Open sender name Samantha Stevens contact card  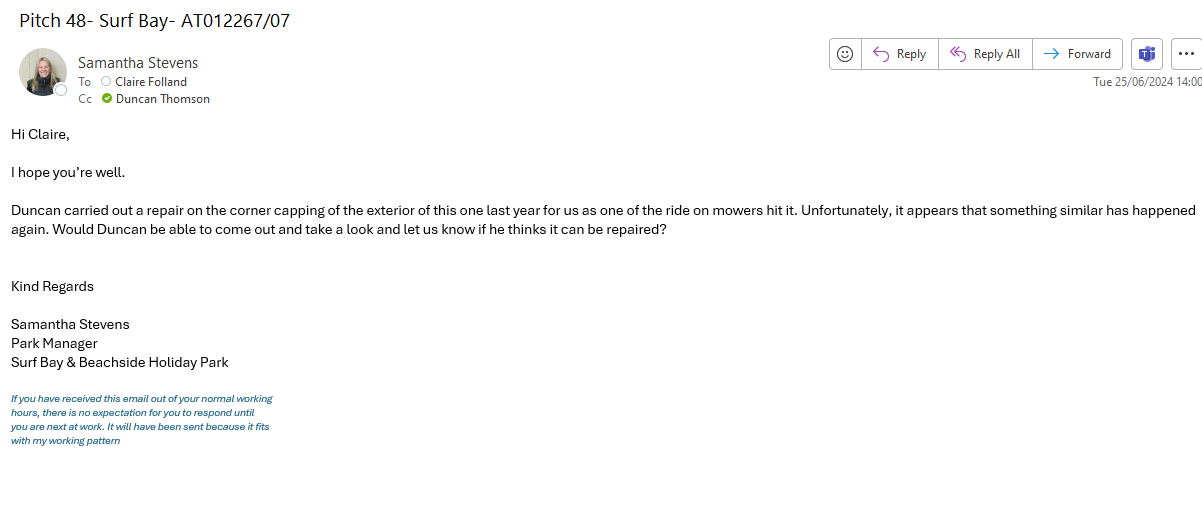point(138,63)
